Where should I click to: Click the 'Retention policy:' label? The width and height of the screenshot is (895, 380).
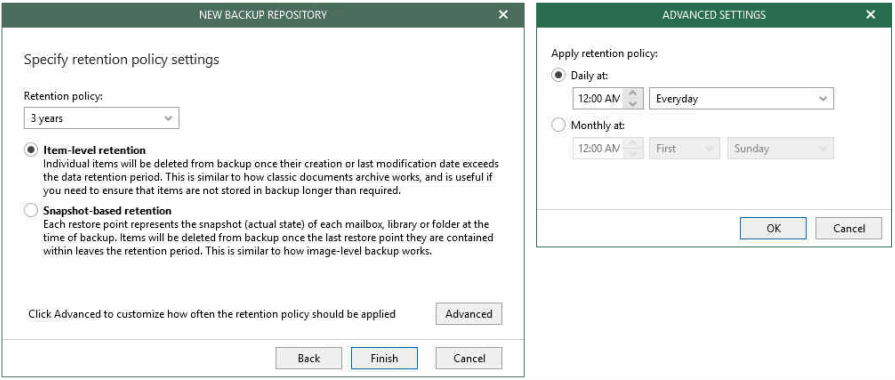coord(63,96)
